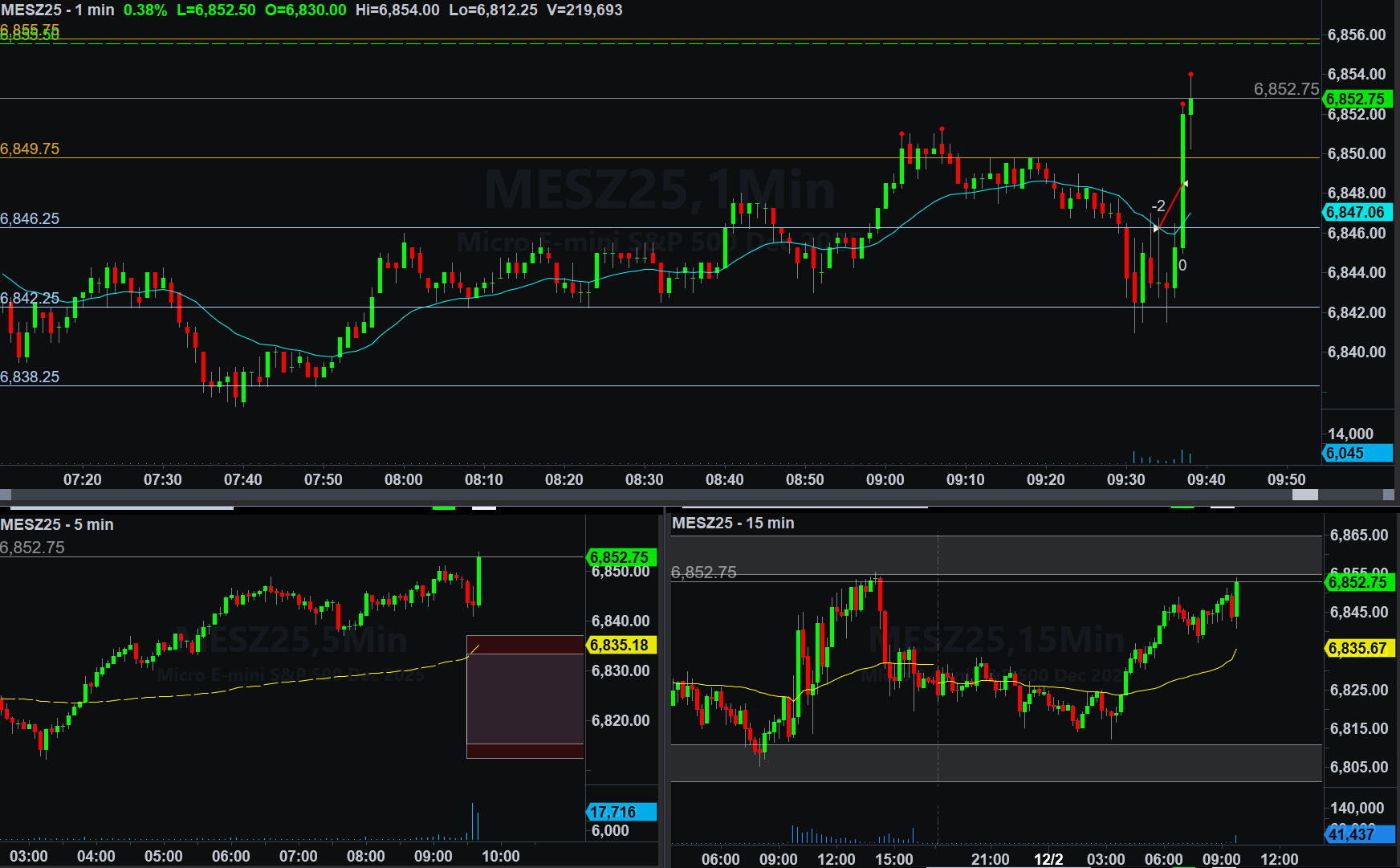Click the blue 17,716 volume tag on 5-min chart
This screenshot has height=868, width=1400.
click(621, 812)
